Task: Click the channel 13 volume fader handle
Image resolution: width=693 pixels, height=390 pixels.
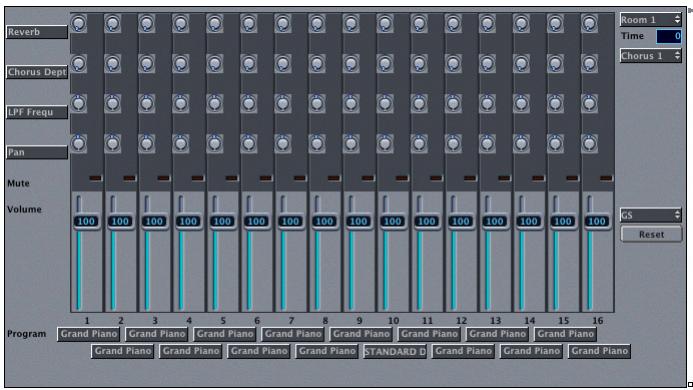Action: (495, 222)
